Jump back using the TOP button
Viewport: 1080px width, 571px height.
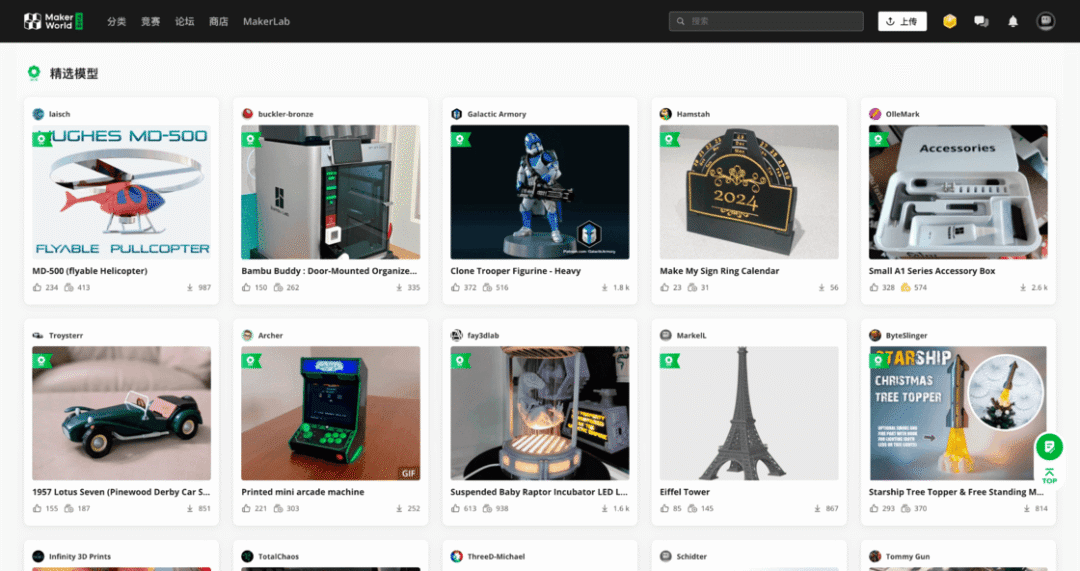click(x=1049, y=476)
